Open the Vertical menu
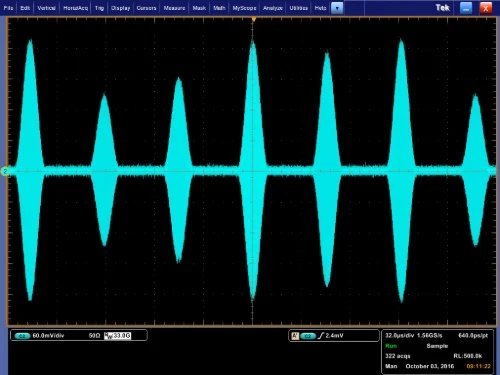500x375 pixels. [46, 8]
